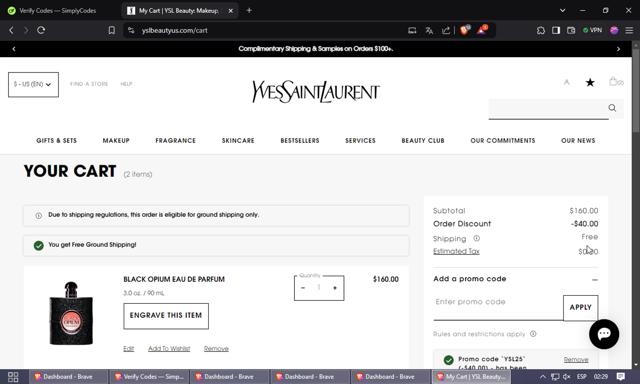Viewport: 640px width, 384px height.
Task: Remove Black Opium from the cart
Action: pos(216,348)
